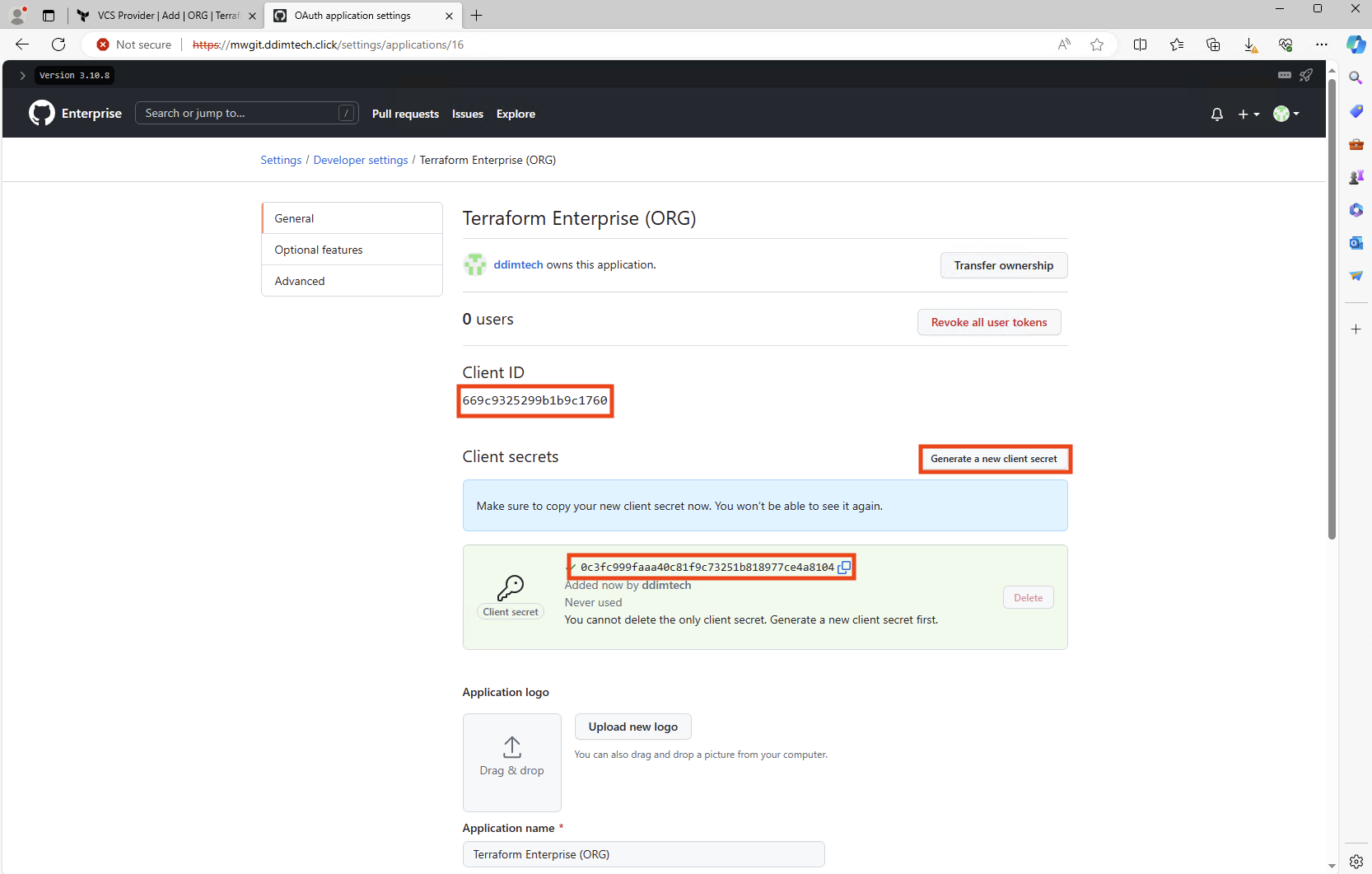Open browser essentials heart icon
The image size is (1372, 874).
[1286, 44]
